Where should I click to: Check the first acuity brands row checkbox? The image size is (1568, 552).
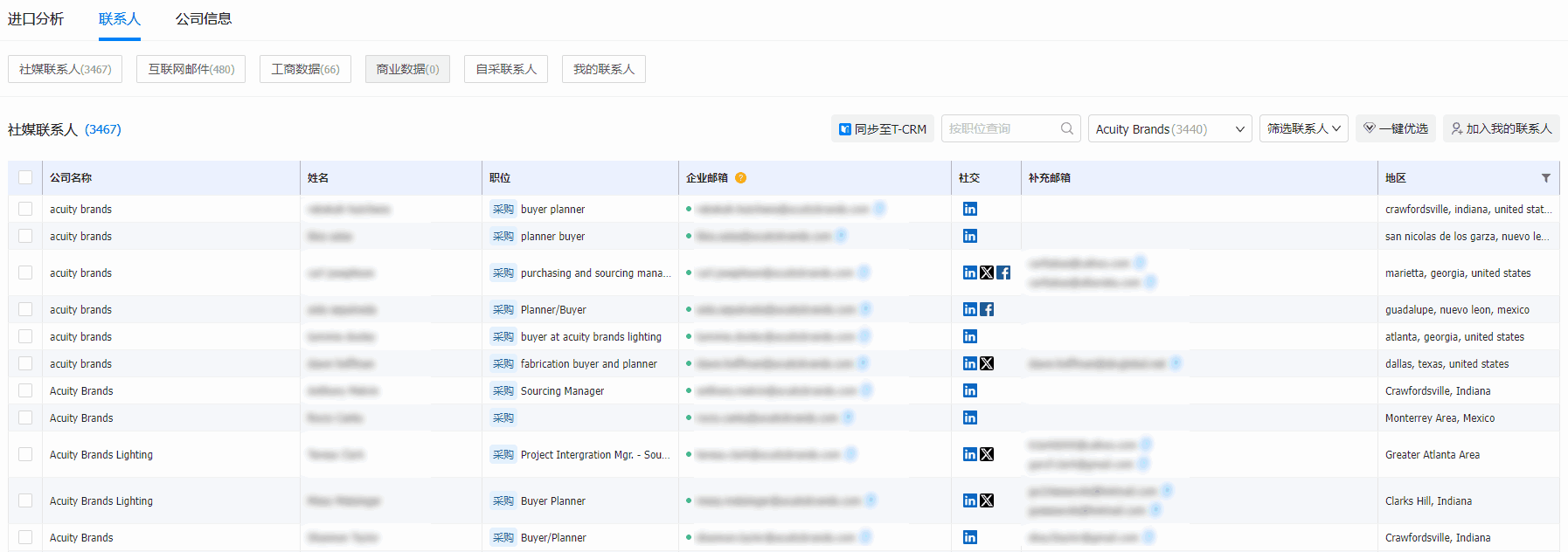[x=25, y=209]
